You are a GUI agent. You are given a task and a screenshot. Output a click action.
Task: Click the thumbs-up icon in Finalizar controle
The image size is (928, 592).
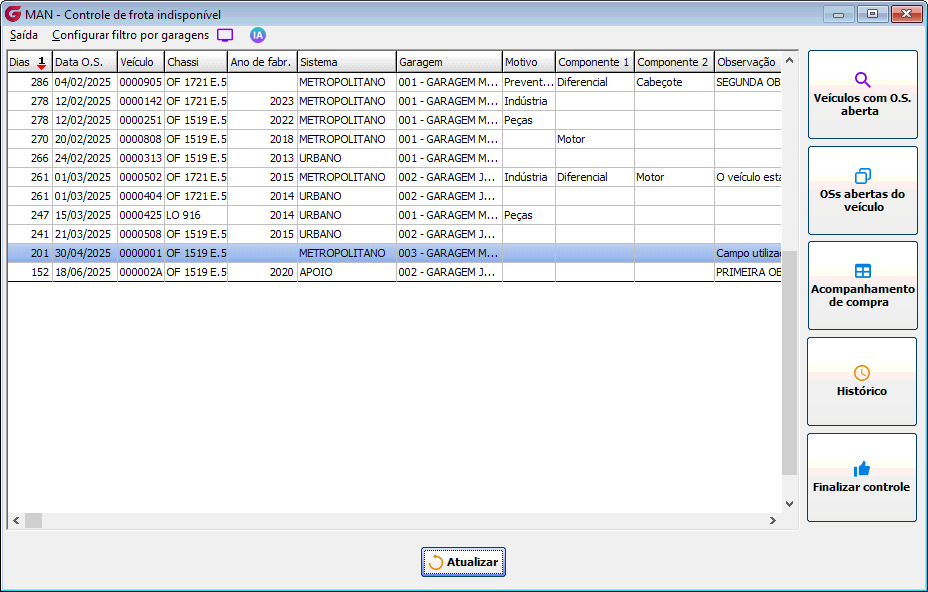[862, 469]
